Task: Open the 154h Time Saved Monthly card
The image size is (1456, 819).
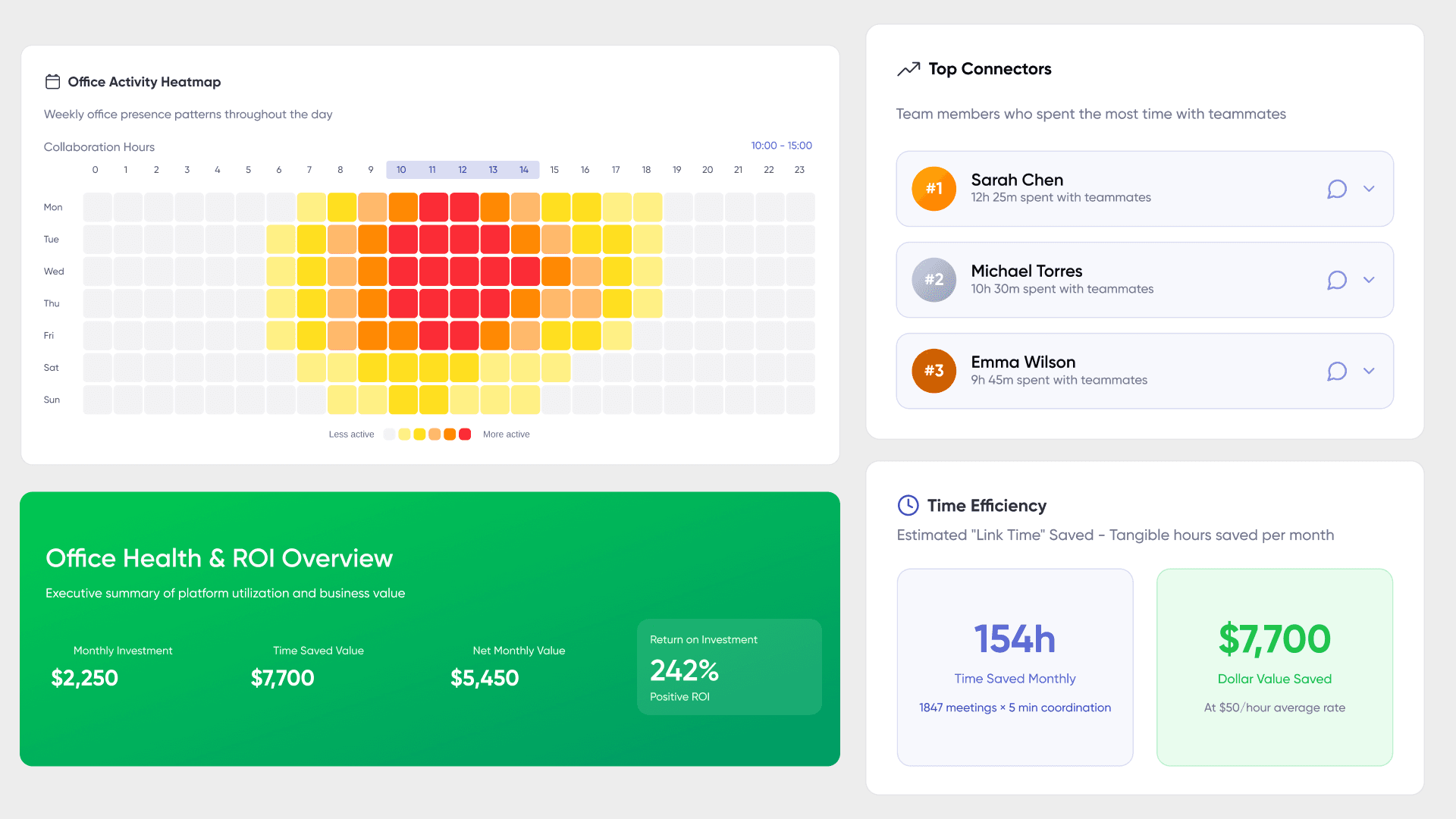Action: click(1015, 667)
